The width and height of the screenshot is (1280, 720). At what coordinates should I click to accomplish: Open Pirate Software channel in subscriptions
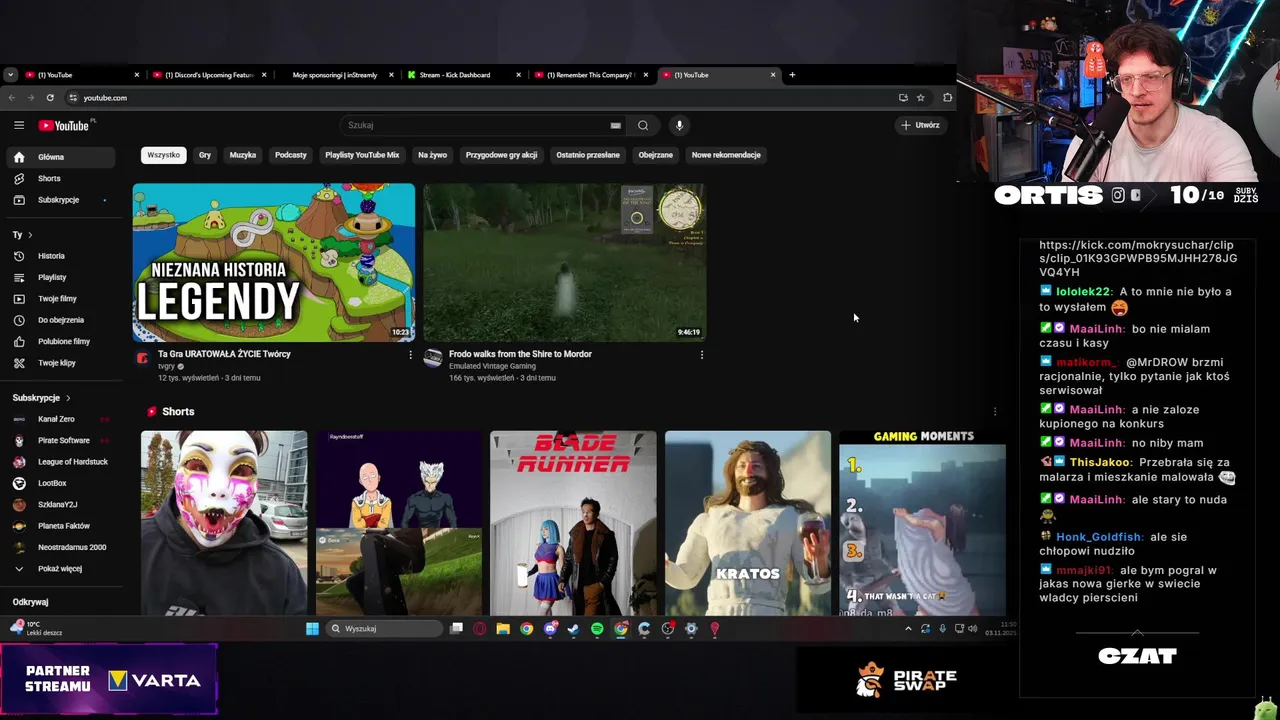coord(62,440)
